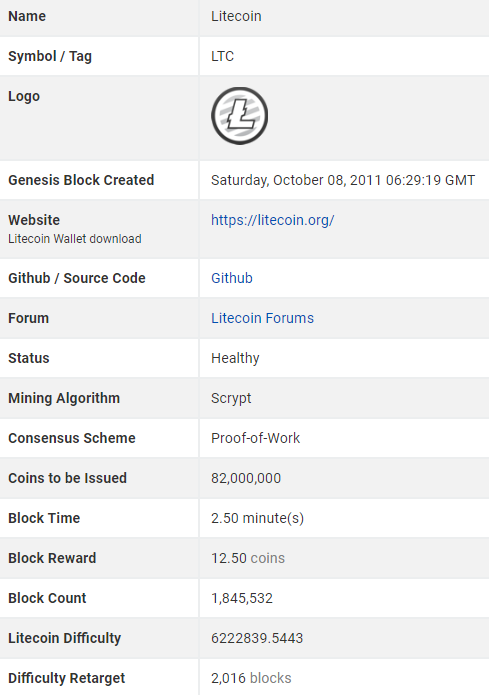This screenshot has width=489, height=695.
Task: Click the Litecoin name value
Action: click(236, 16)
